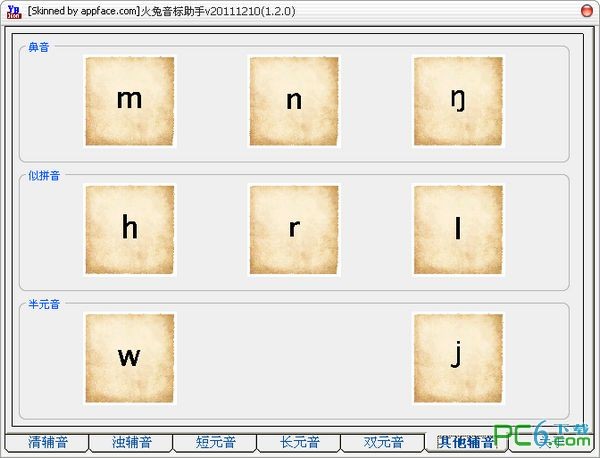Click the 半元音 group label
Image resolution: width=600 pixels, height=458 pixels.
(x=44, y=304)
